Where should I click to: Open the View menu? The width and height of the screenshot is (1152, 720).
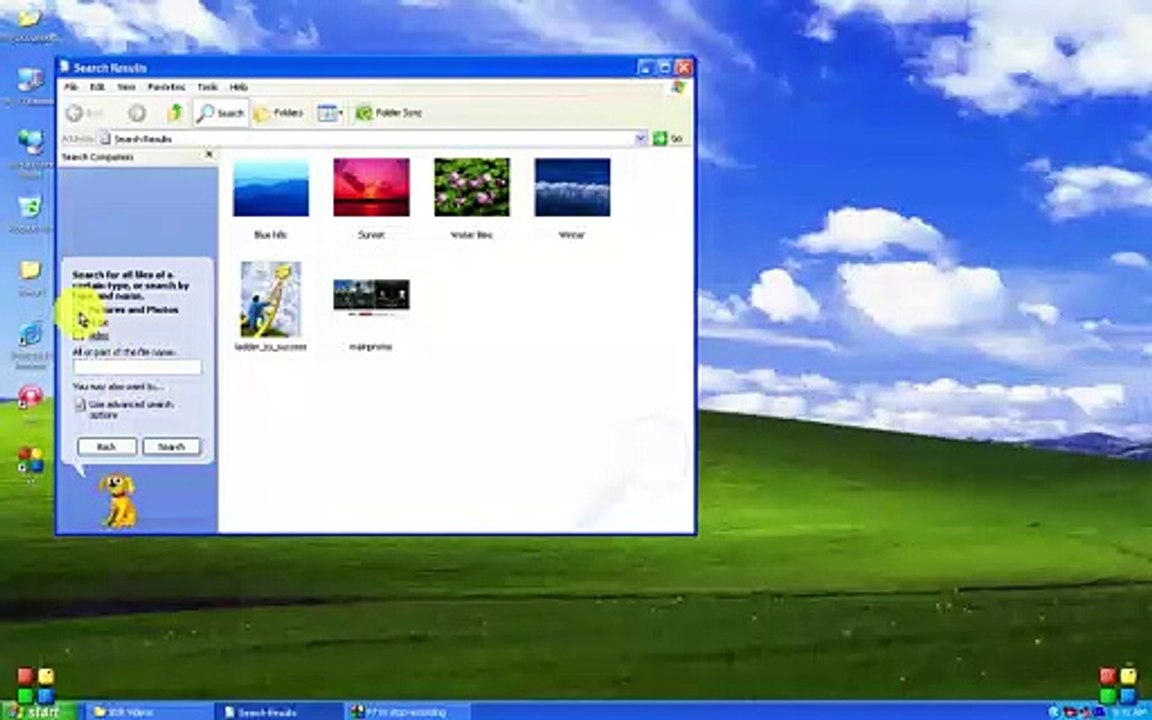pyautogui.click(x=126, y=87)
